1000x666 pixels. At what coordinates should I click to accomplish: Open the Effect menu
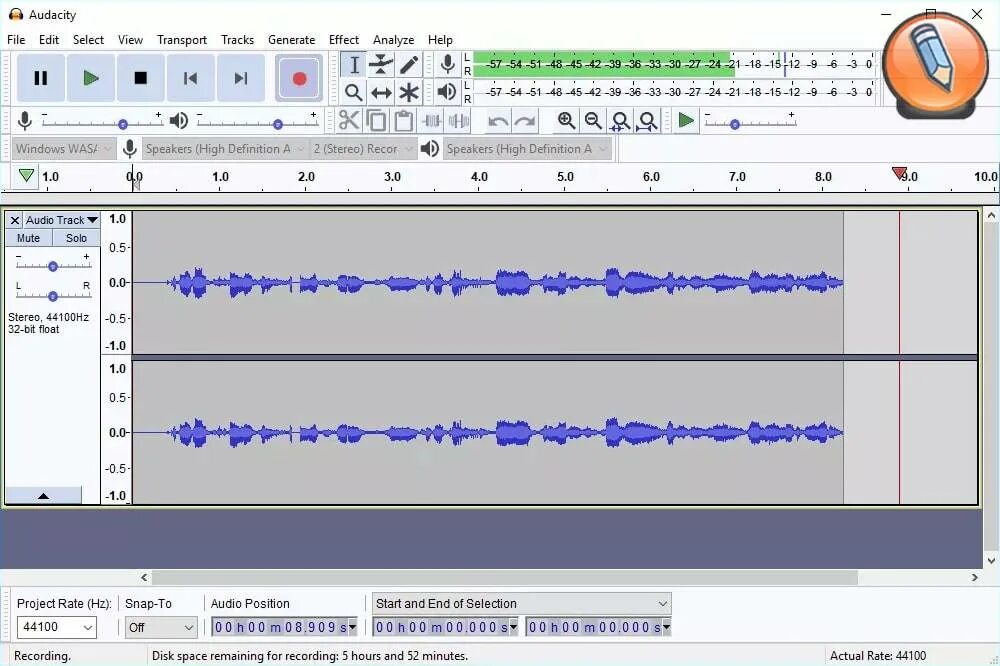coord(344,39)
